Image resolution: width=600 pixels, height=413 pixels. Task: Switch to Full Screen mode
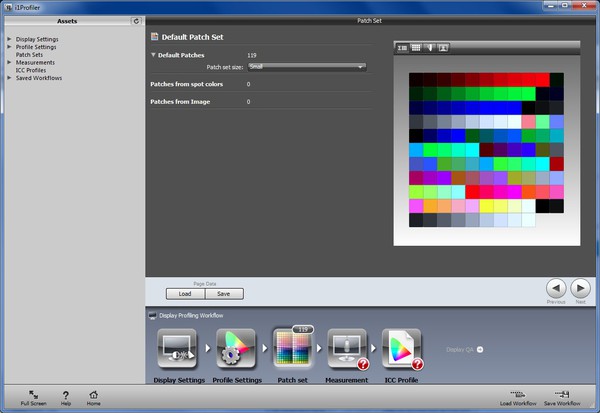(33, 398)
